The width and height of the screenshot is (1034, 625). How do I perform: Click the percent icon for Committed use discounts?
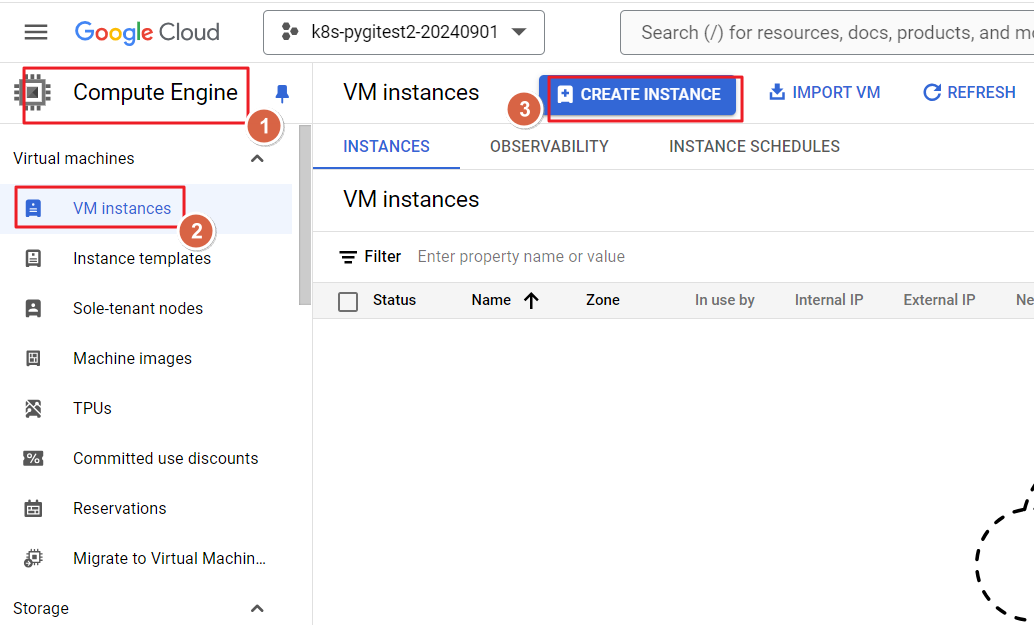33,459
